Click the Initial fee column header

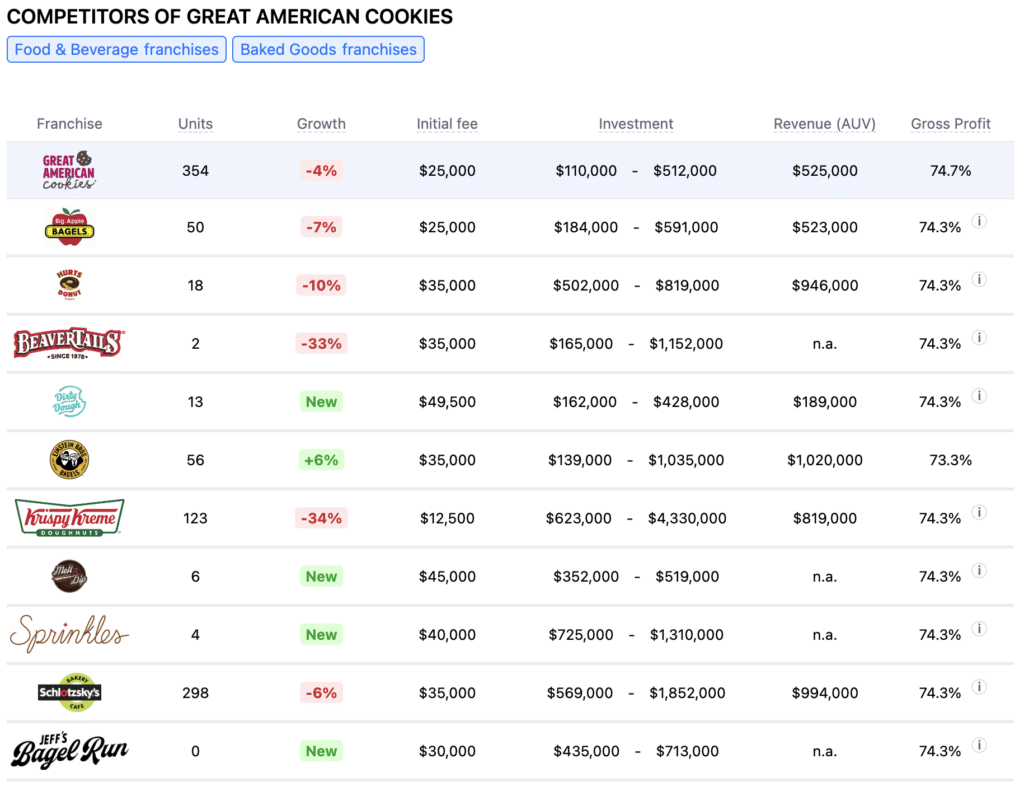[x=447, y=123]
